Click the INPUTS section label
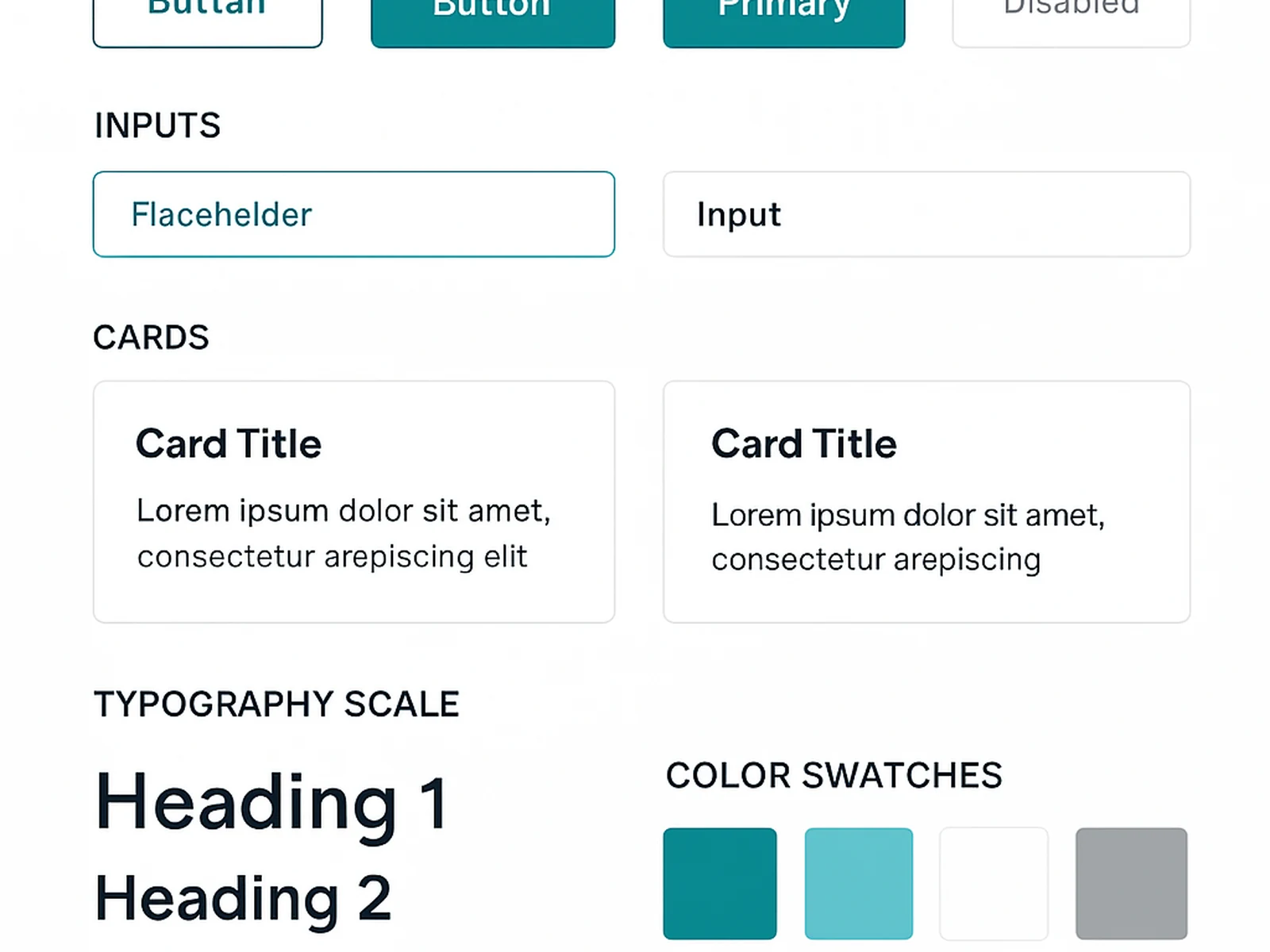Screen dimensions: 1270x952 click(x=157, y=125)
